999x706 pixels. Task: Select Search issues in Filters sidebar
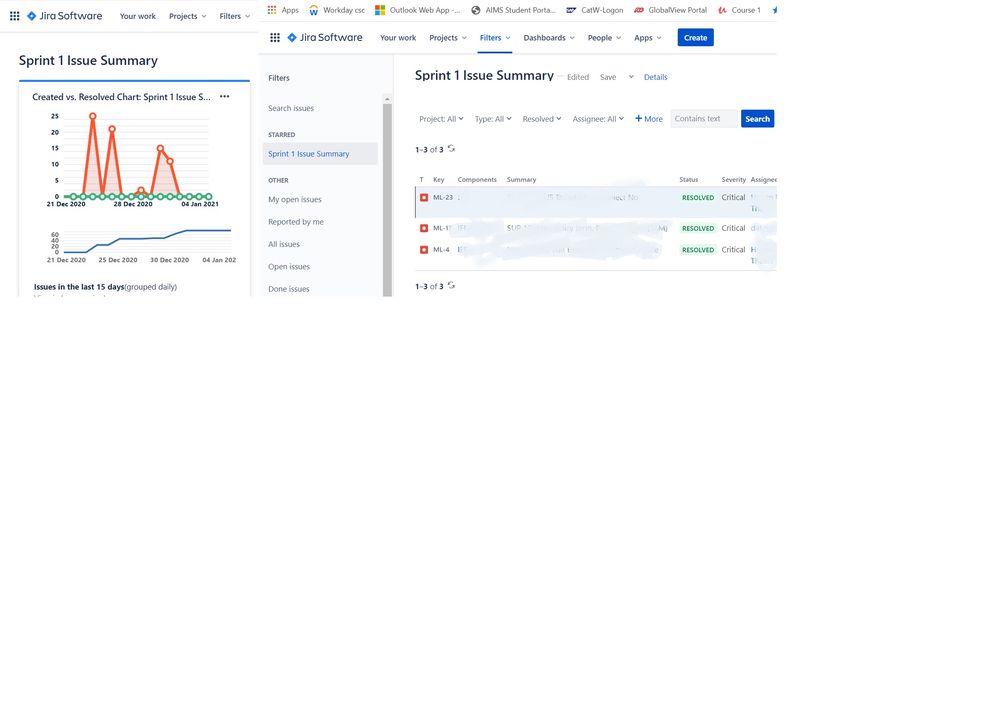[x=291, y=108]
